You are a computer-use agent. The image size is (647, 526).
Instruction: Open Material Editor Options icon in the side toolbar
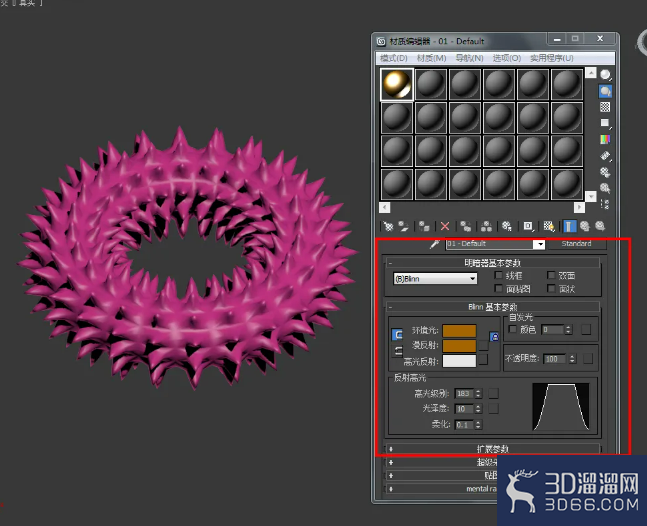coord(605,172)
